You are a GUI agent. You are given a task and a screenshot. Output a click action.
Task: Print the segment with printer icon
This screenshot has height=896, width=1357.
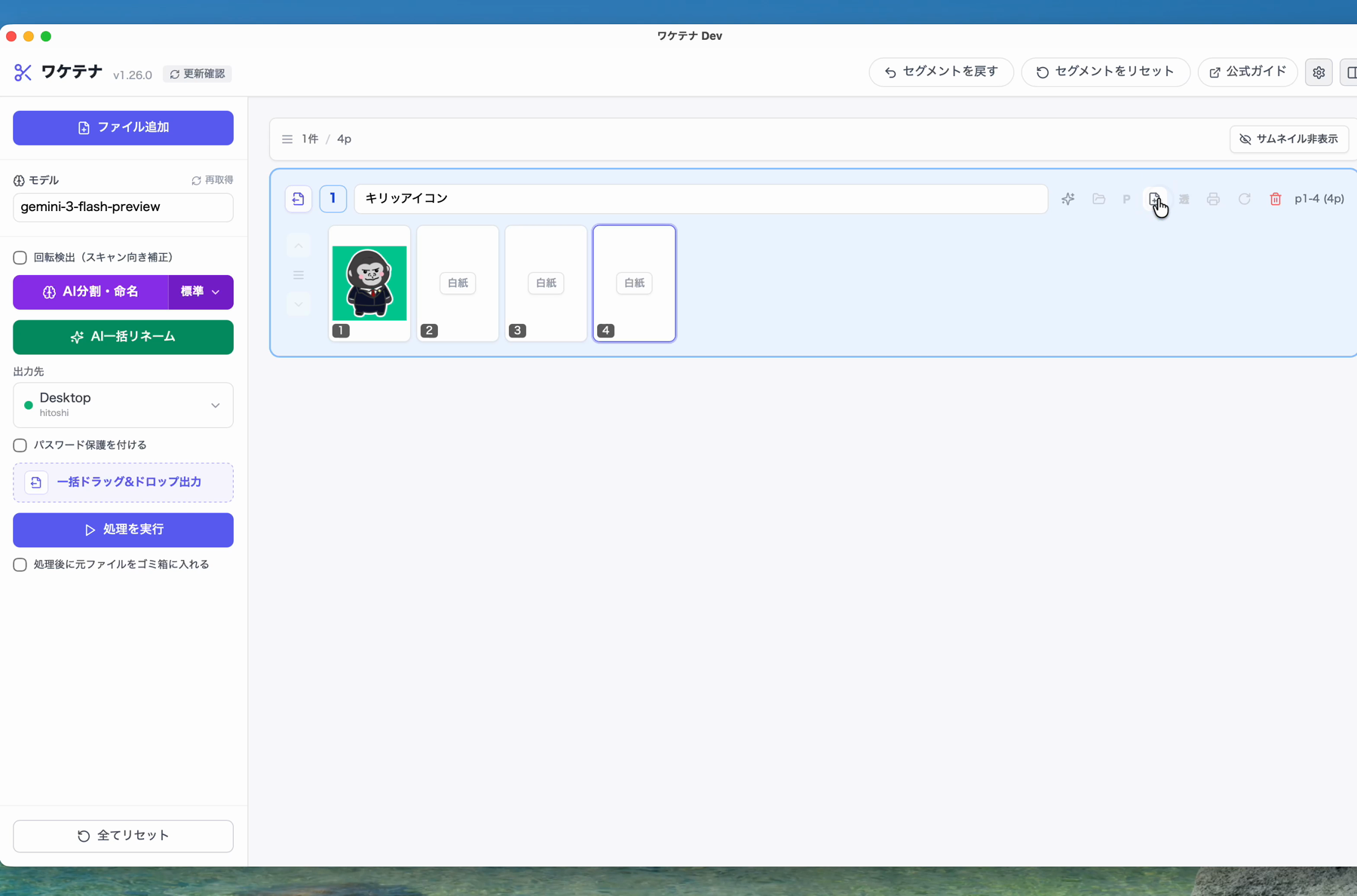[1213, 199]
